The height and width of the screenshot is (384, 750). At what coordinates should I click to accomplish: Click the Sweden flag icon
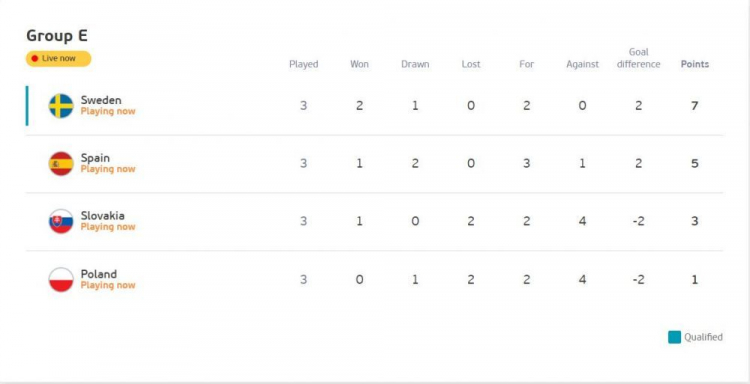[x=61, y=106]
